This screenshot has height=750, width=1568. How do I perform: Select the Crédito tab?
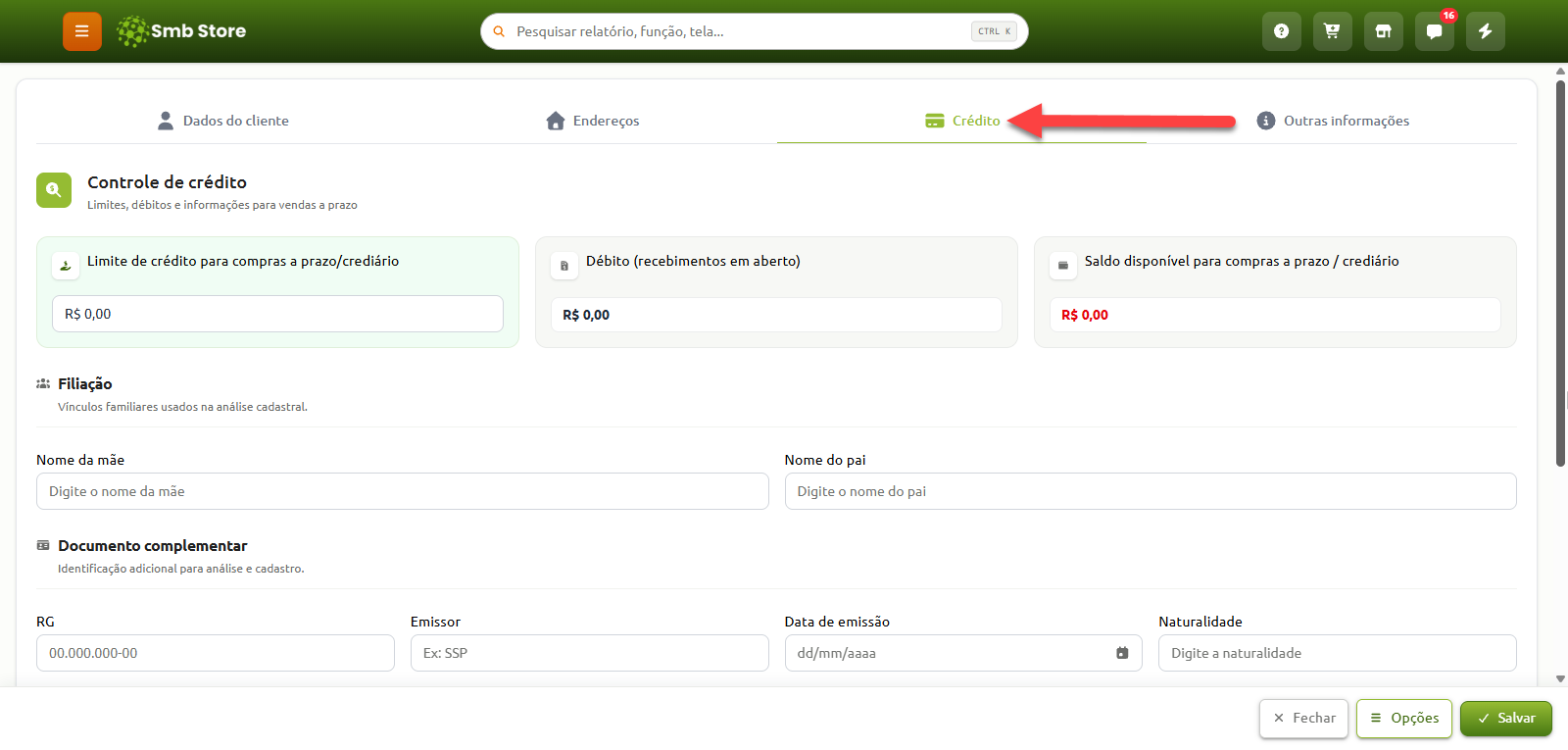pos(962,121)
